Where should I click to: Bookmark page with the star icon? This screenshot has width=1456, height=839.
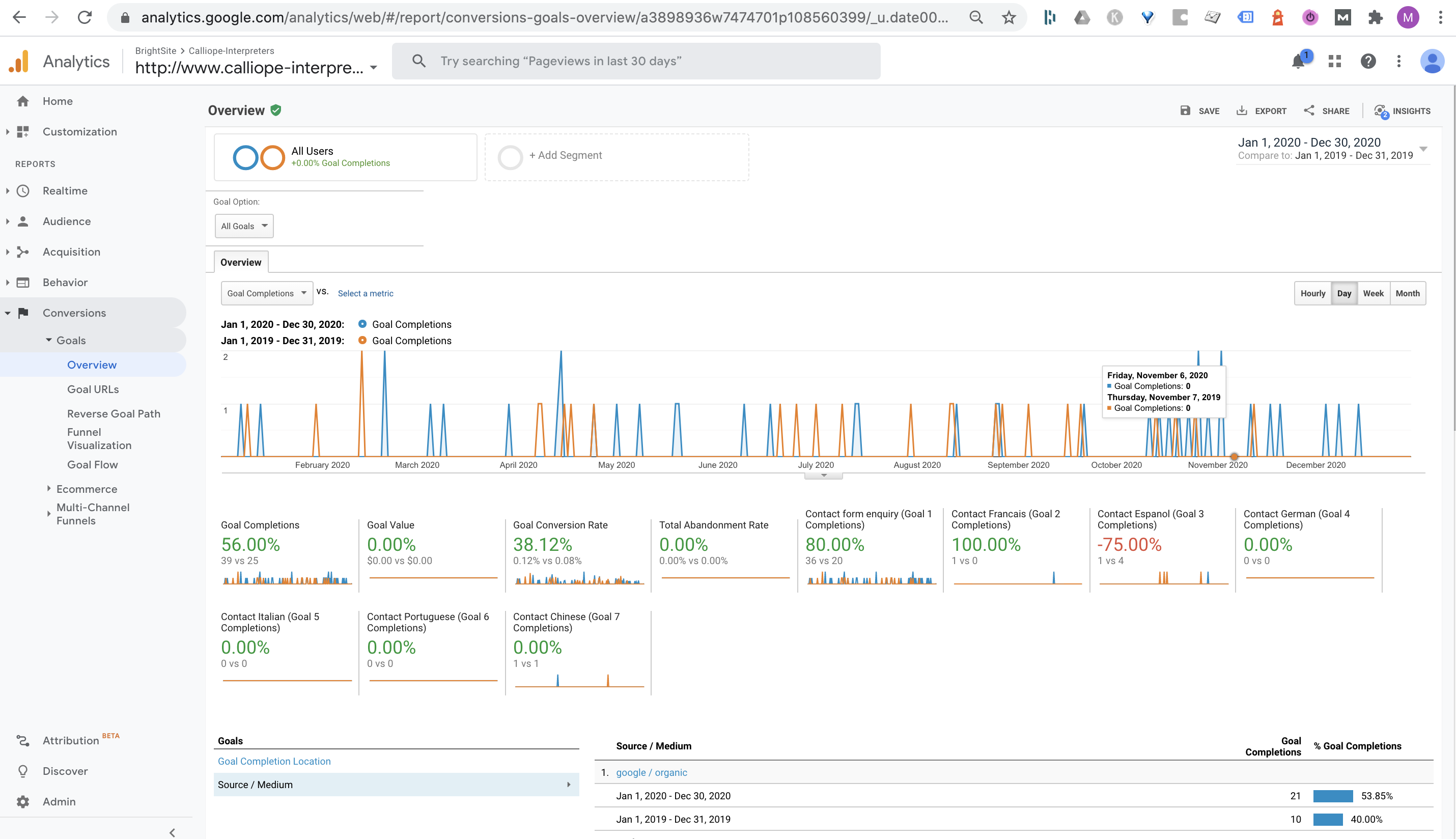click(x=1009, y=17)
